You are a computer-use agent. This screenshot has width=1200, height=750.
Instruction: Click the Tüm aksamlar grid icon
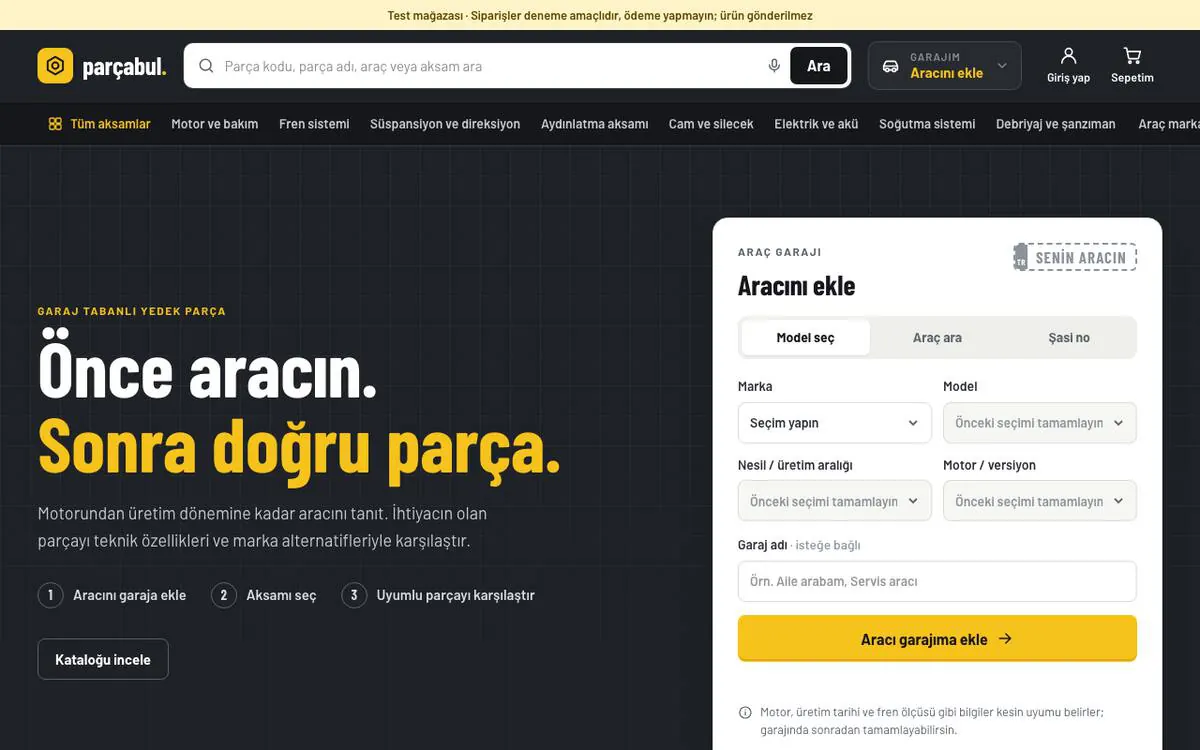[x=55, y=124]
